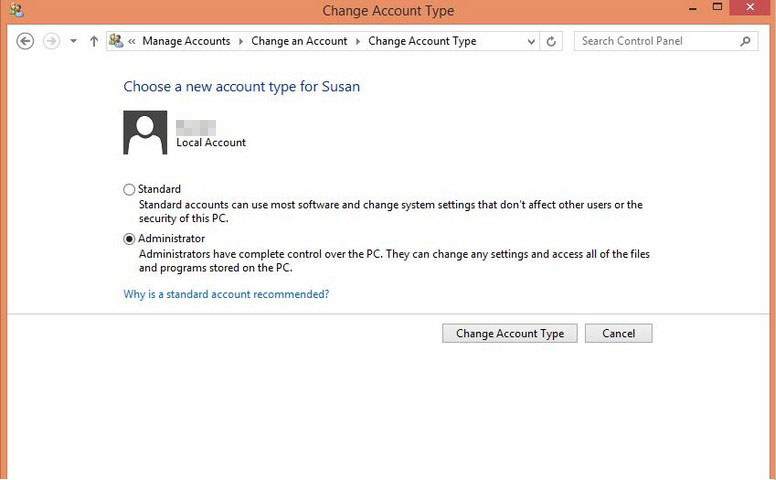Open recent locations dropdown arrow
The image size is (776, 480).
pyautogui.click(x=73, y=41)
